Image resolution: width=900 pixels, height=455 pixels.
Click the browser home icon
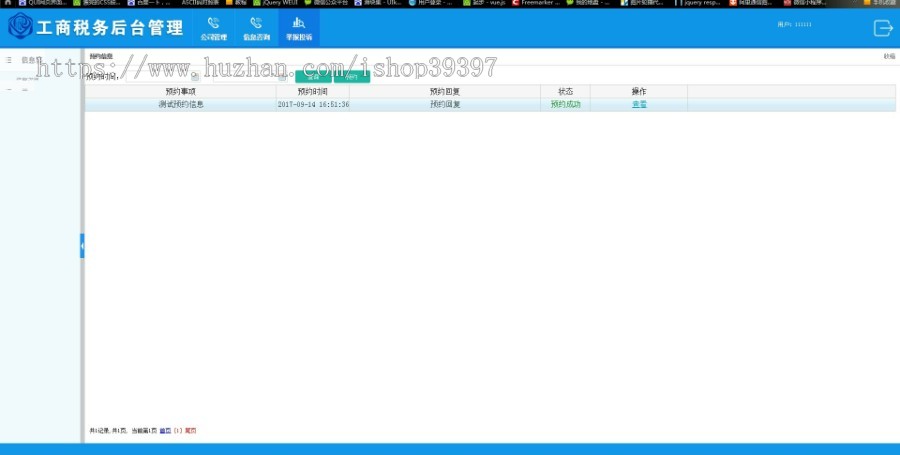click(7, 3)
